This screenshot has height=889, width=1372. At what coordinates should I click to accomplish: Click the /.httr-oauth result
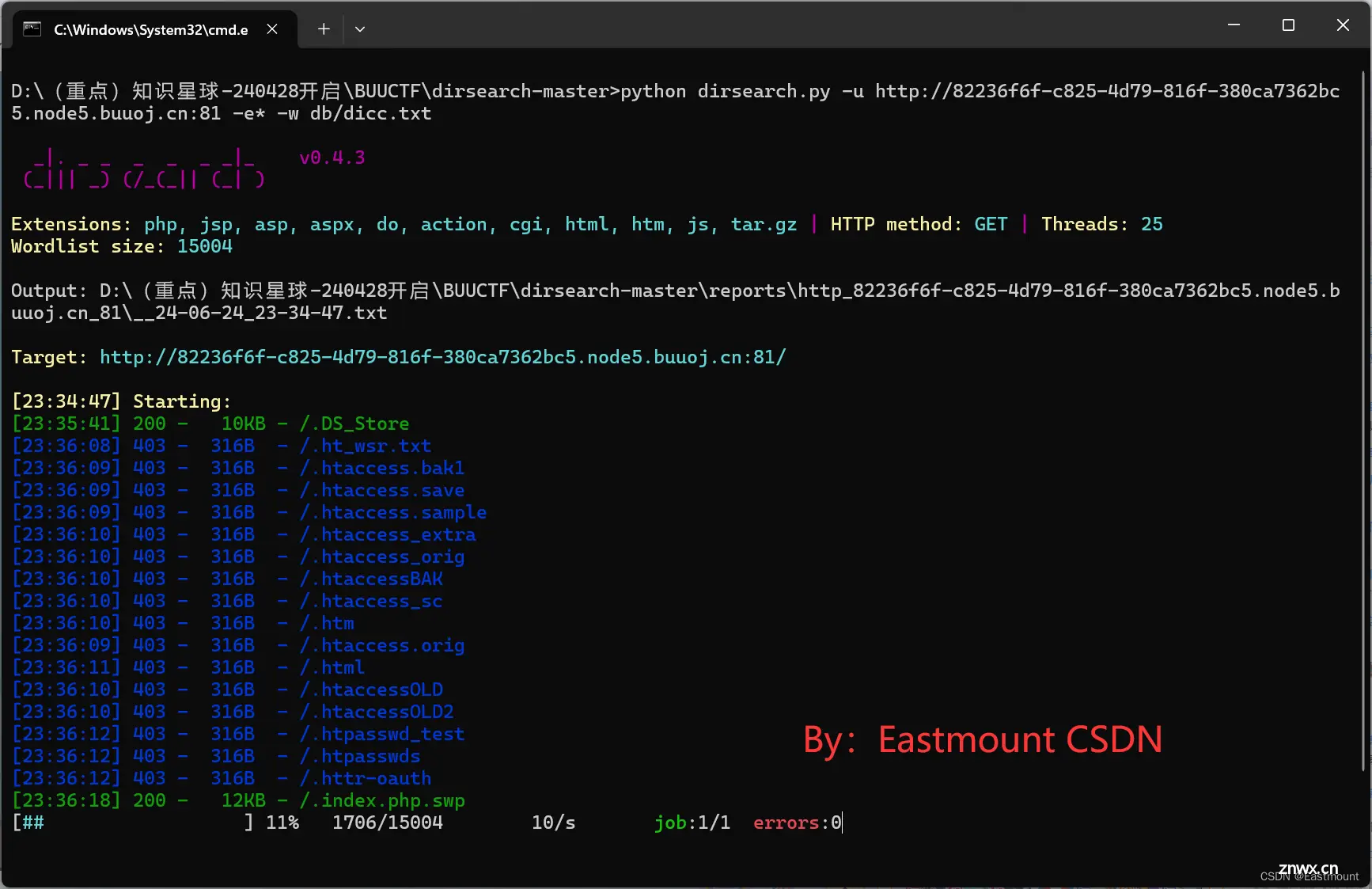(x=222, y=778)
